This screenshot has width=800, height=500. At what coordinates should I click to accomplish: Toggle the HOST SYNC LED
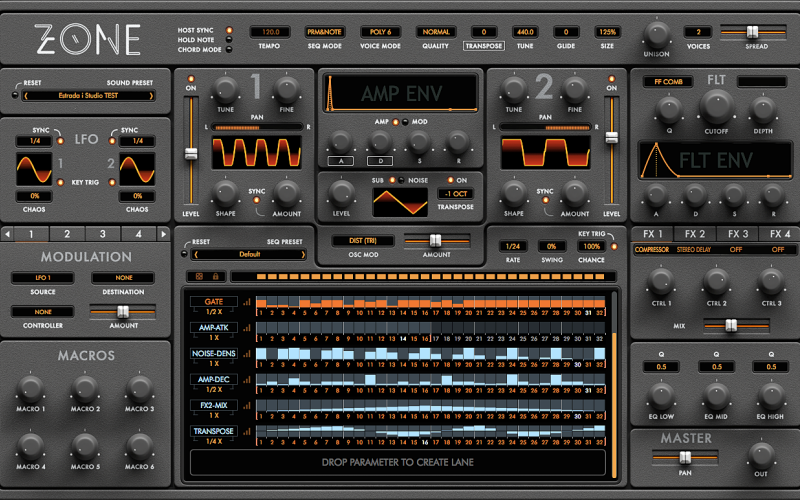click(x=229, y=30)
